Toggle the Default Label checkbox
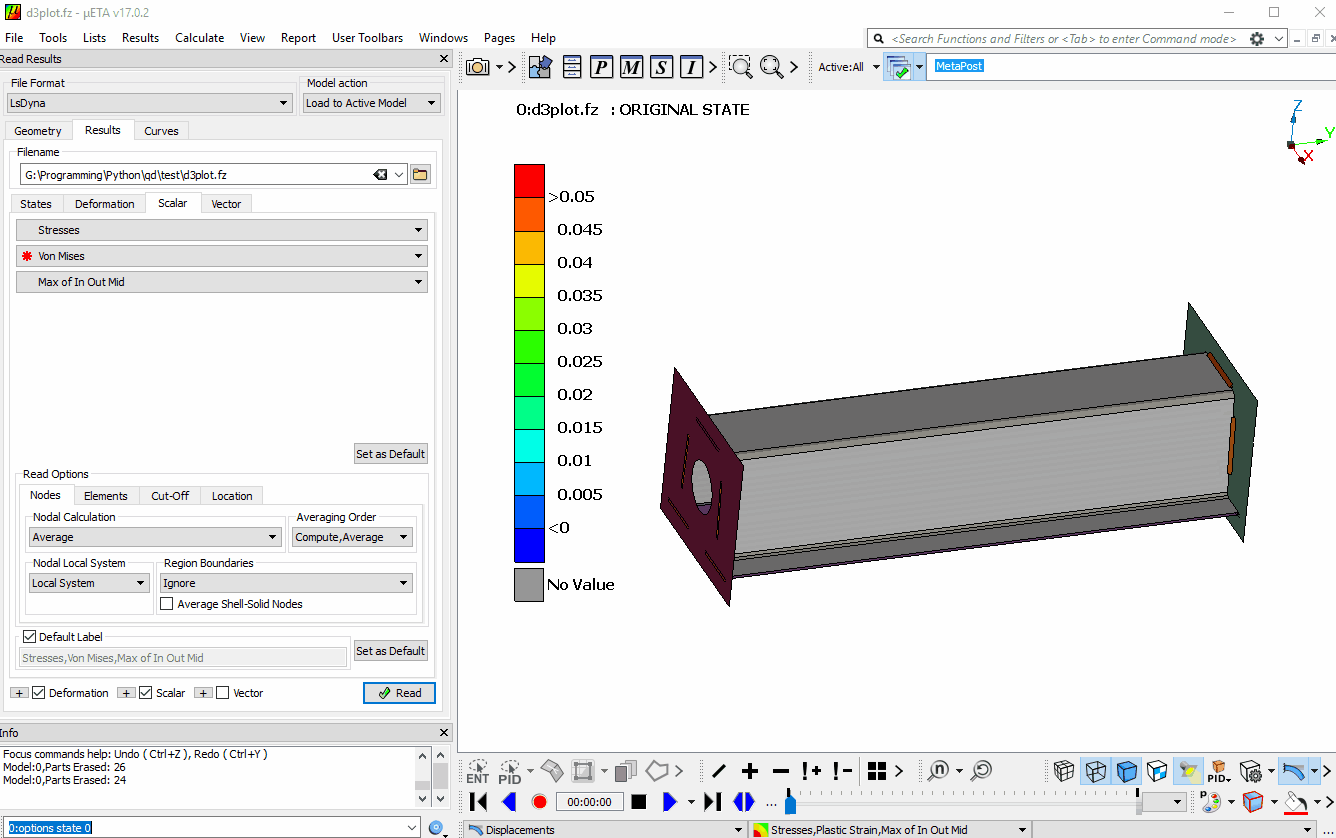This screenshot has width=1336, height=838. click(29, 637)
